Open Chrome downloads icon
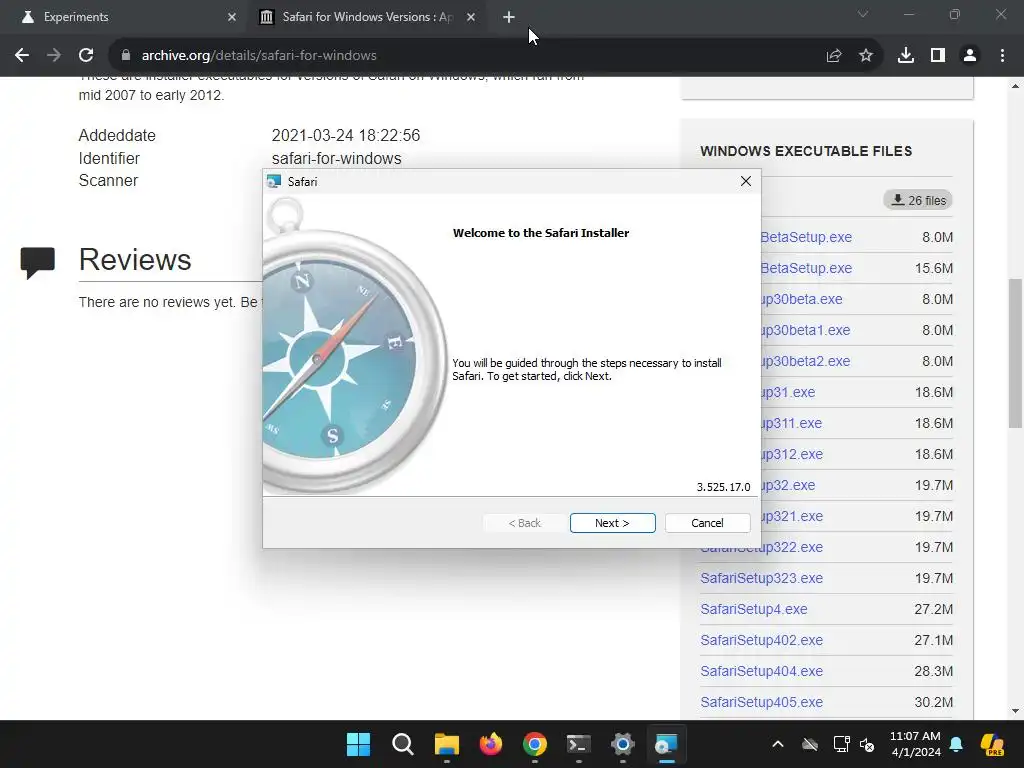This screenshot has width=1024, height=768. point(906,56)
